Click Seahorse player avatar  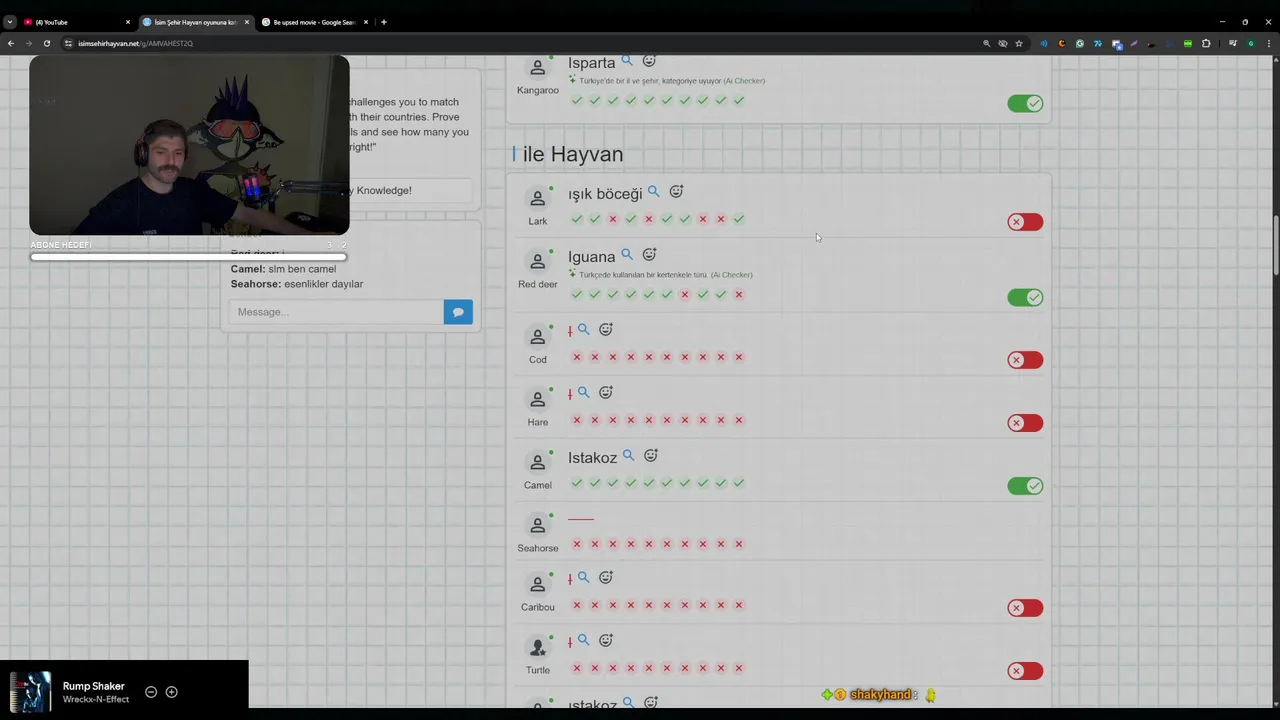pos(538,526)
